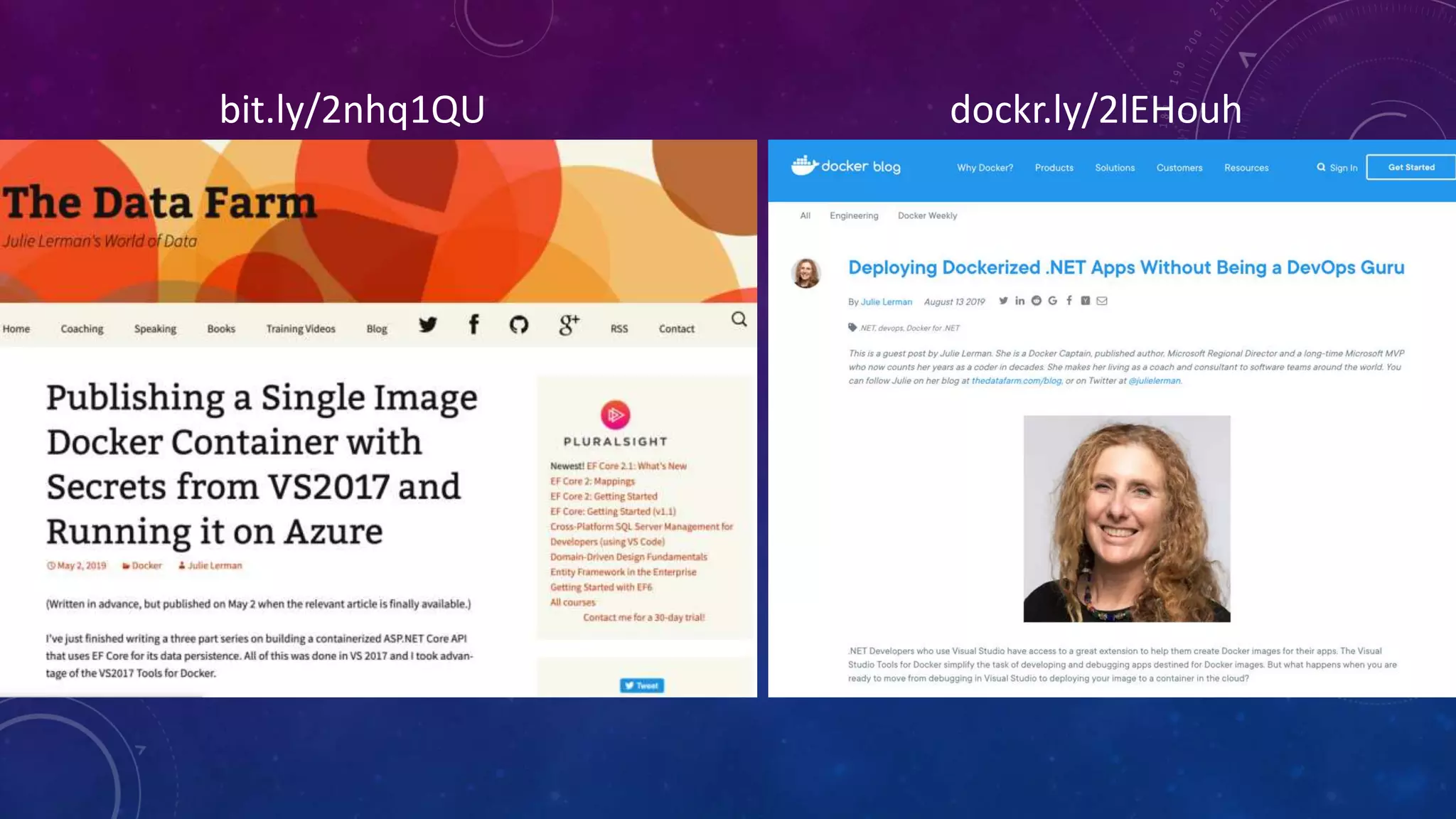Open Training Videos in navigation bar
1456x819 pixels.
click(x=301, y=328)
